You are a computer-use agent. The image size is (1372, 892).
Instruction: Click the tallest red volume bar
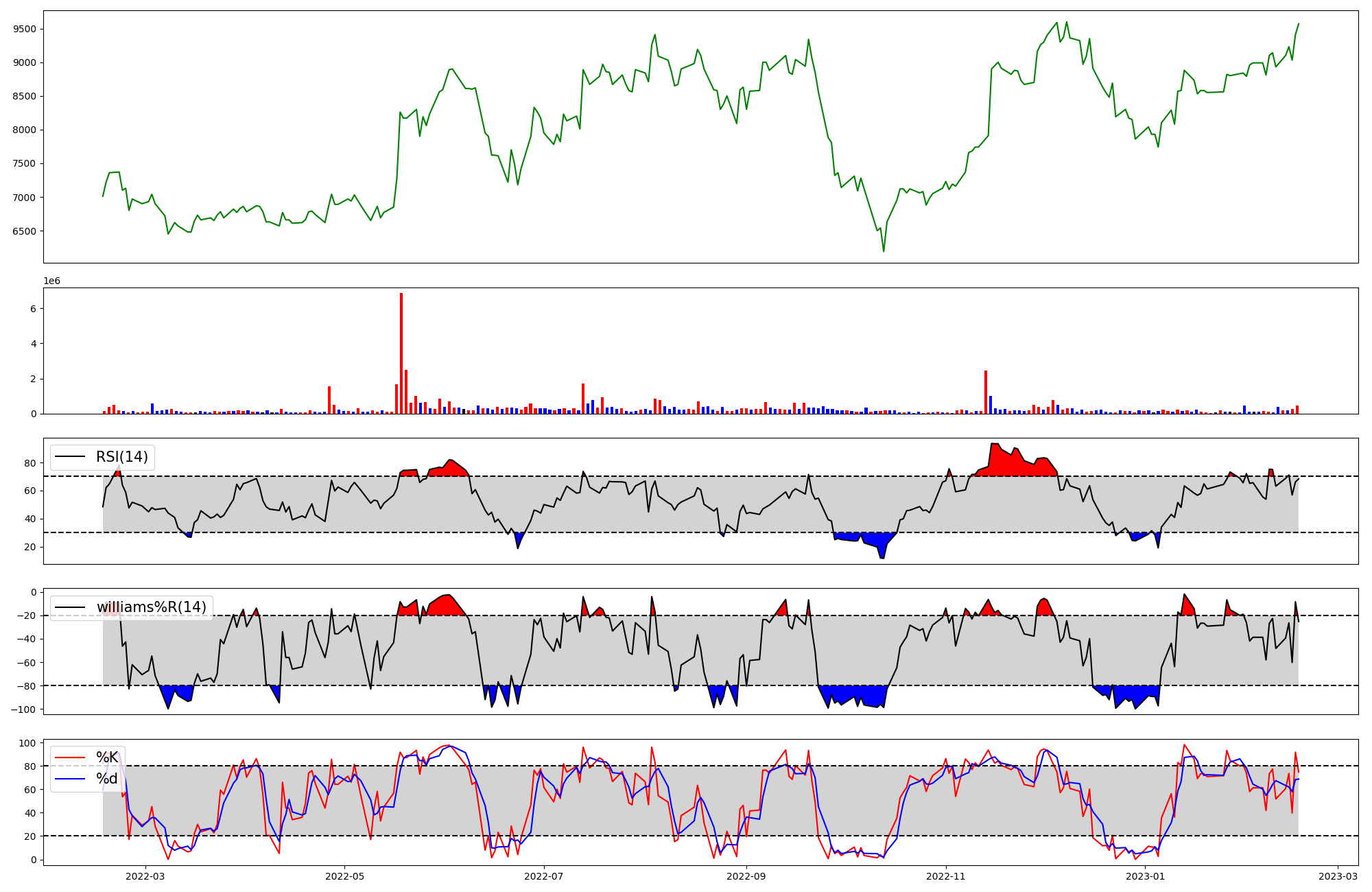[401, 353]
